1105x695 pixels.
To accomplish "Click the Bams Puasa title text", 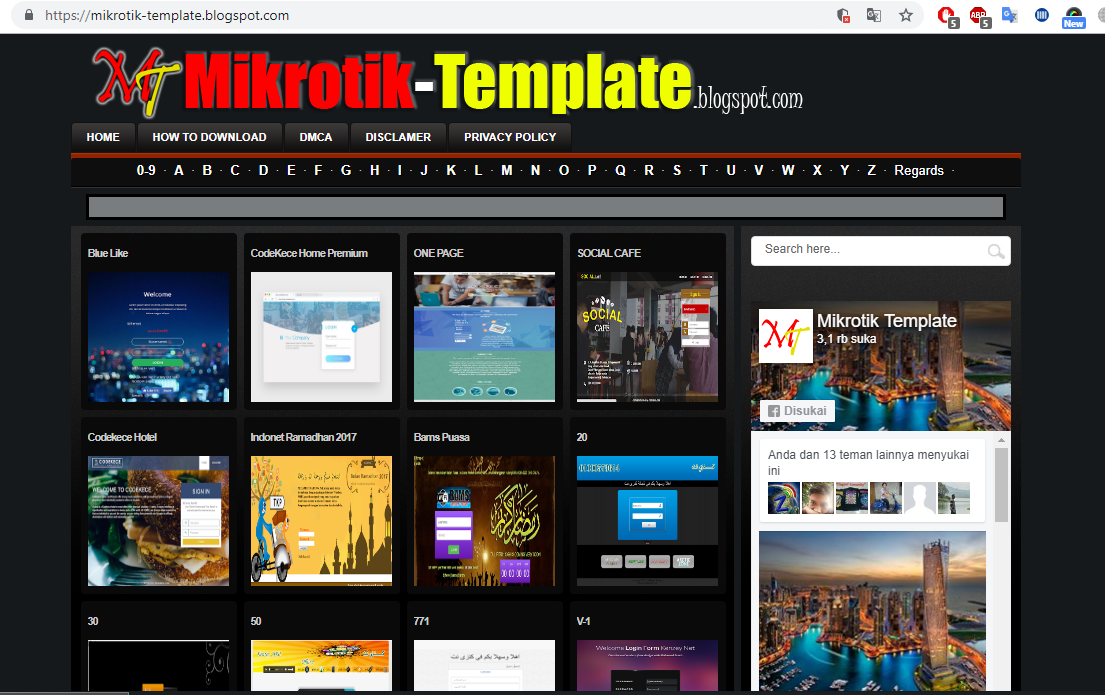I will click(x=442, y=437).
